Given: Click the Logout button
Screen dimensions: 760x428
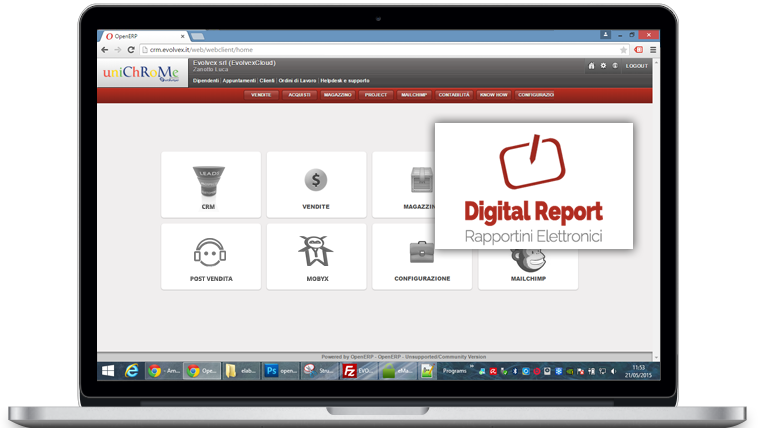Looking at the screenshot, I should (636, 65).
